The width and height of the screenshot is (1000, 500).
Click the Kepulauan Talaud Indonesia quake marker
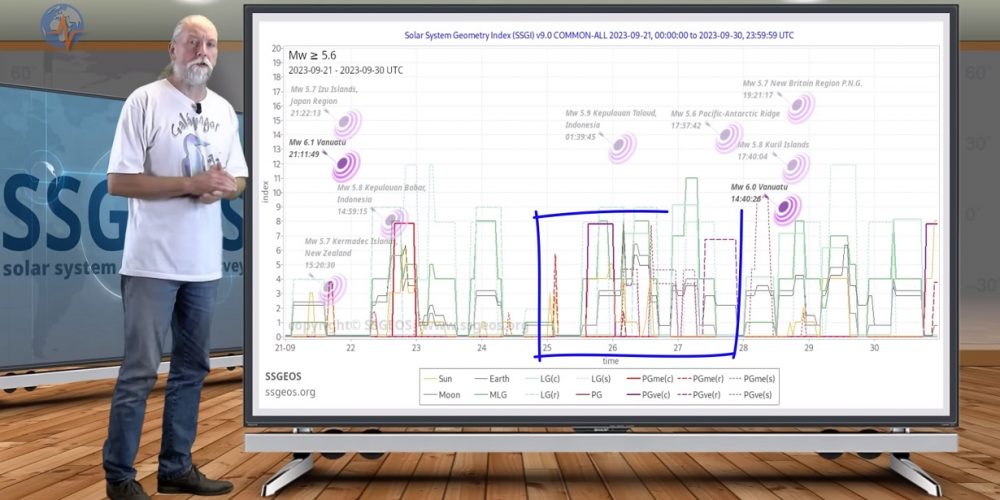(622, 148)
